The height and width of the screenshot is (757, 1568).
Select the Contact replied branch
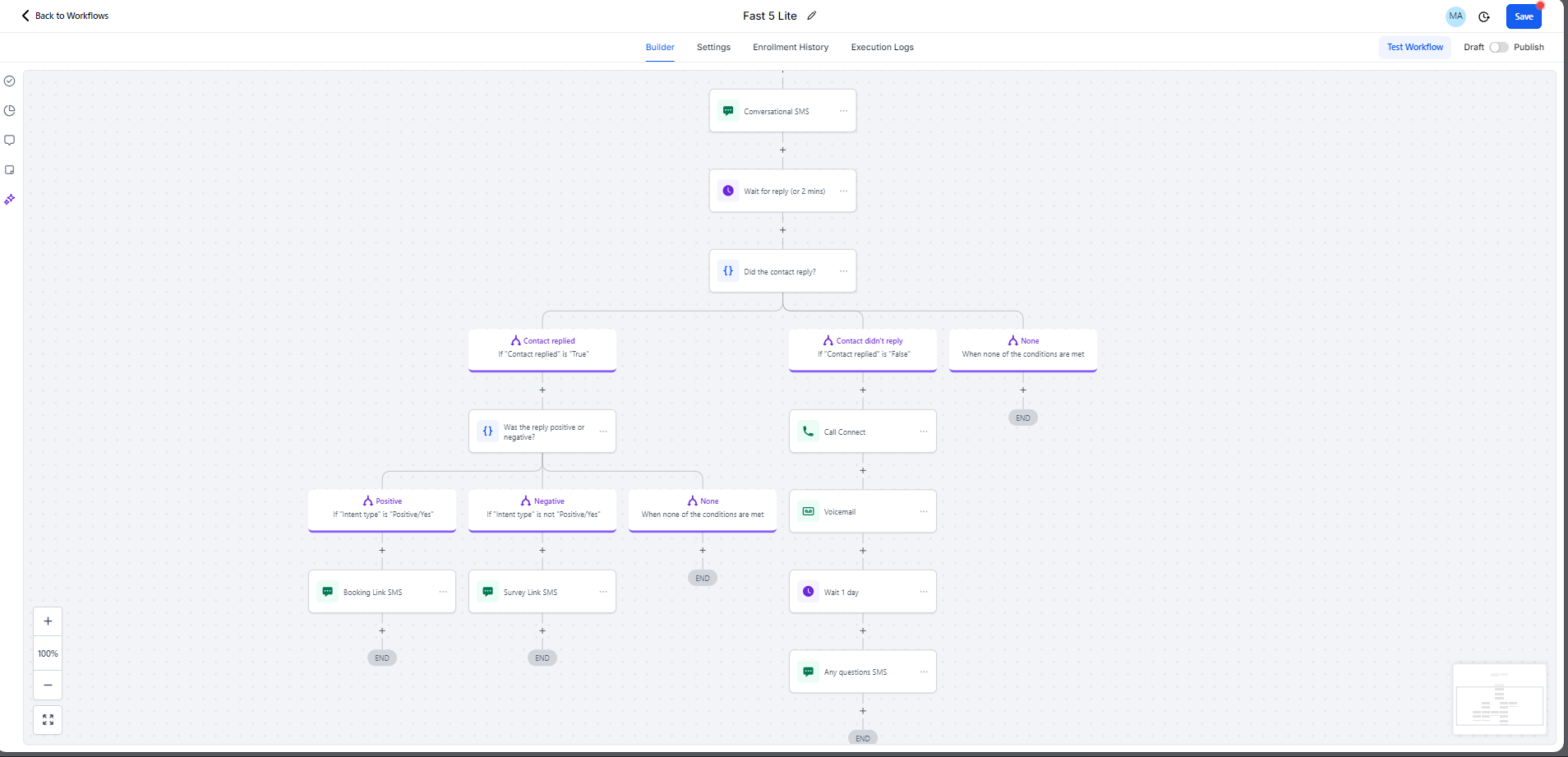pyautogui.click(x=542, y=350)
